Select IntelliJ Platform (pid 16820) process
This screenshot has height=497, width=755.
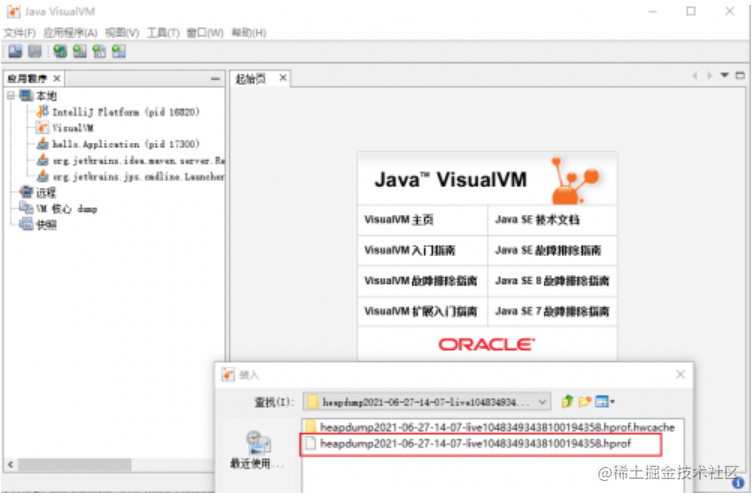(x=126, y=112)
